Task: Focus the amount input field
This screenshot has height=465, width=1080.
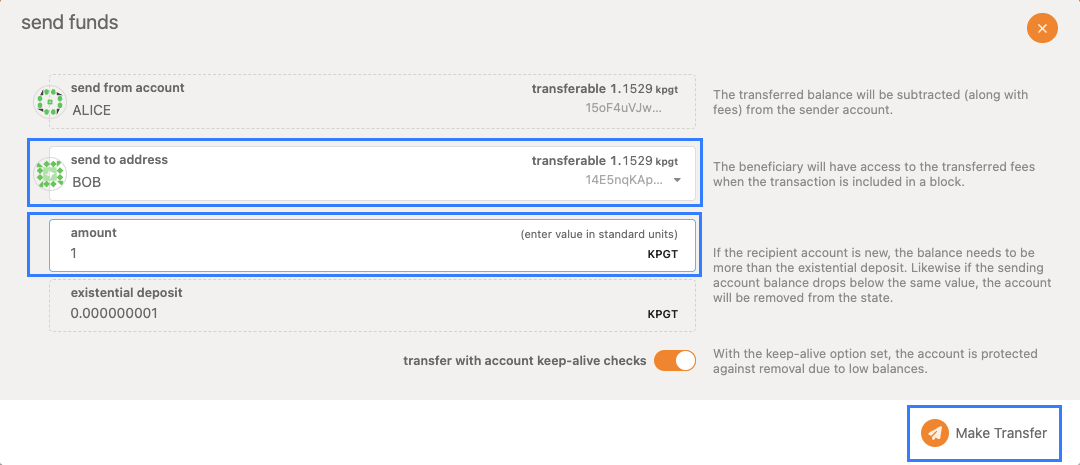Action: [x=372, y=245]
